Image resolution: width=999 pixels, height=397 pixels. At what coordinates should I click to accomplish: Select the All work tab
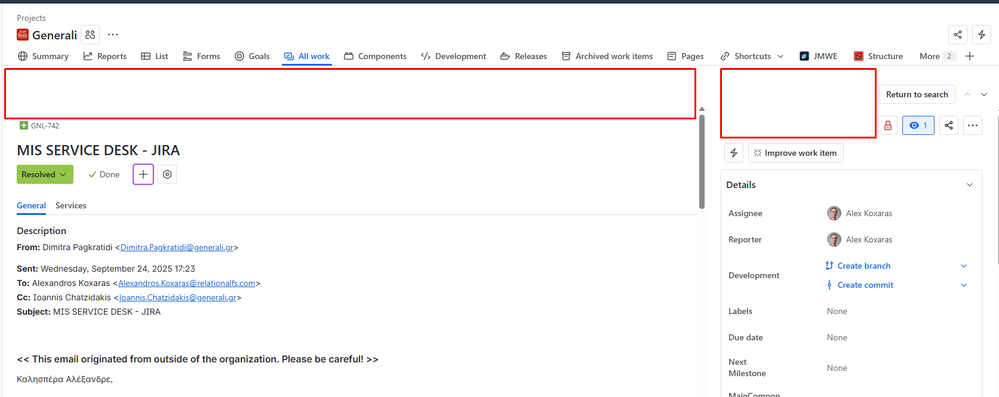[x=307, y=56]
